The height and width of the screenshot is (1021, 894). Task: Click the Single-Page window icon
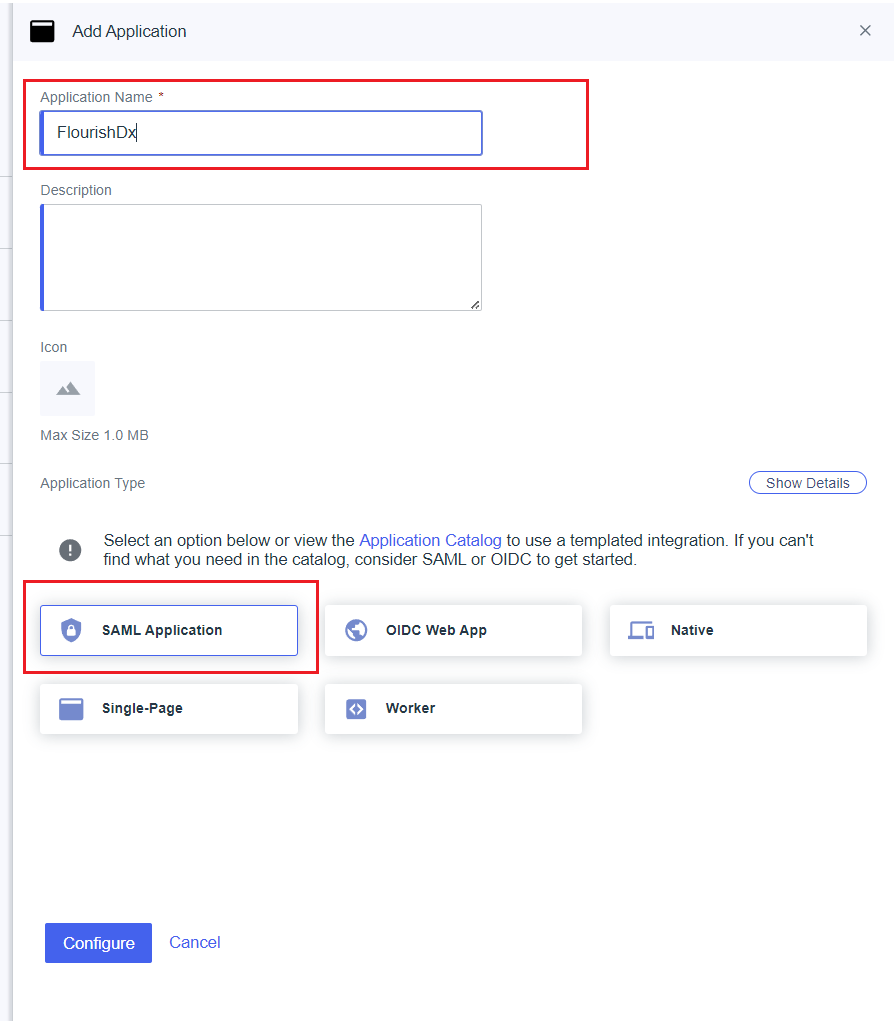click(x=71, y=708)
